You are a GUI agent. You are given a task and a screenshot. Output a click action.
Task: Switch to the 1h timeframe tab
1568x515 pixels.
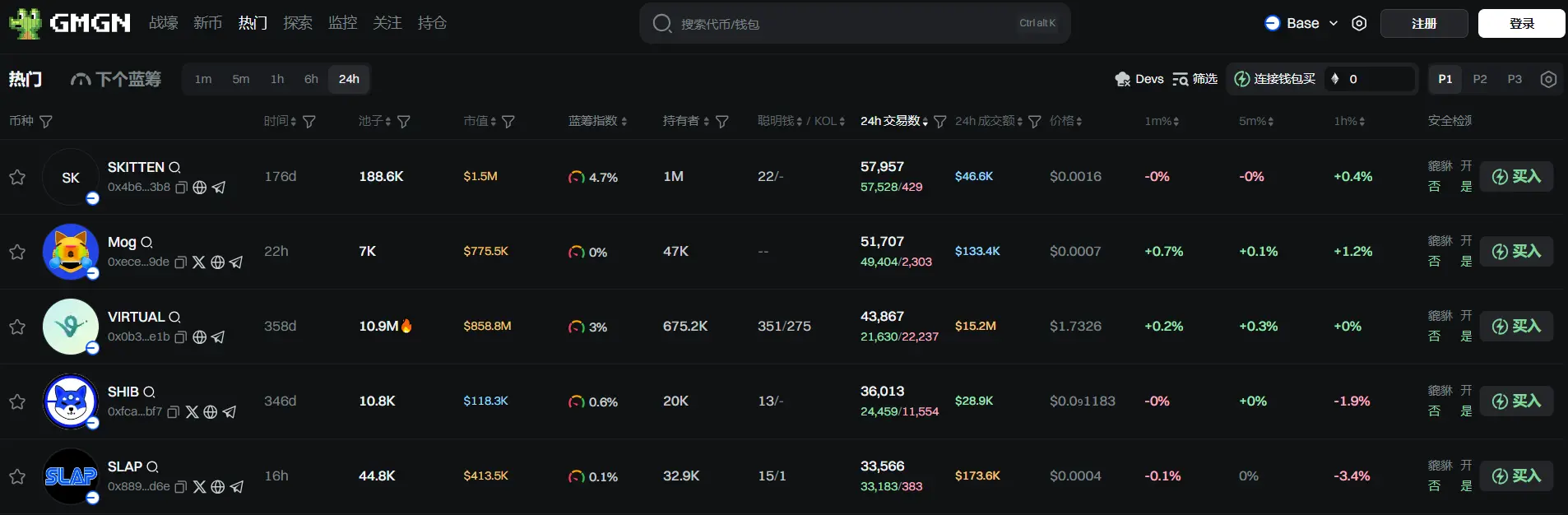[277, 79]
